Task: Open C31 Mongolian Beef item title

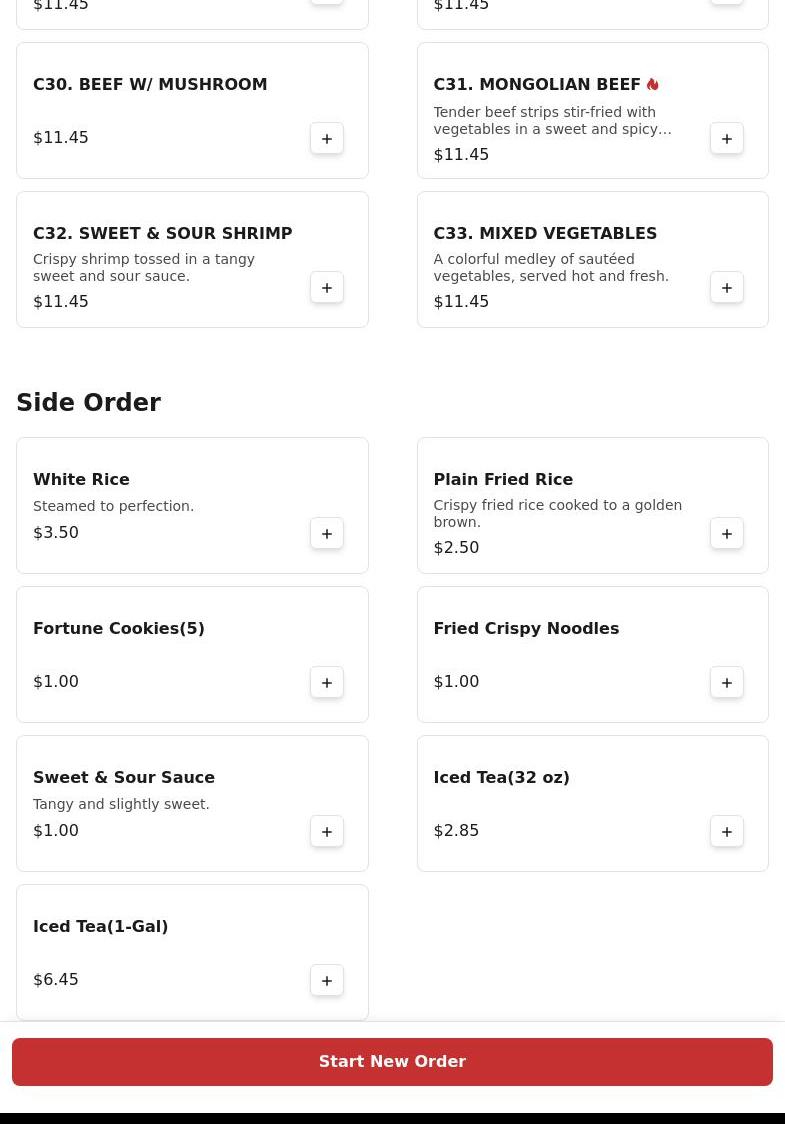Action: (537, 85)
